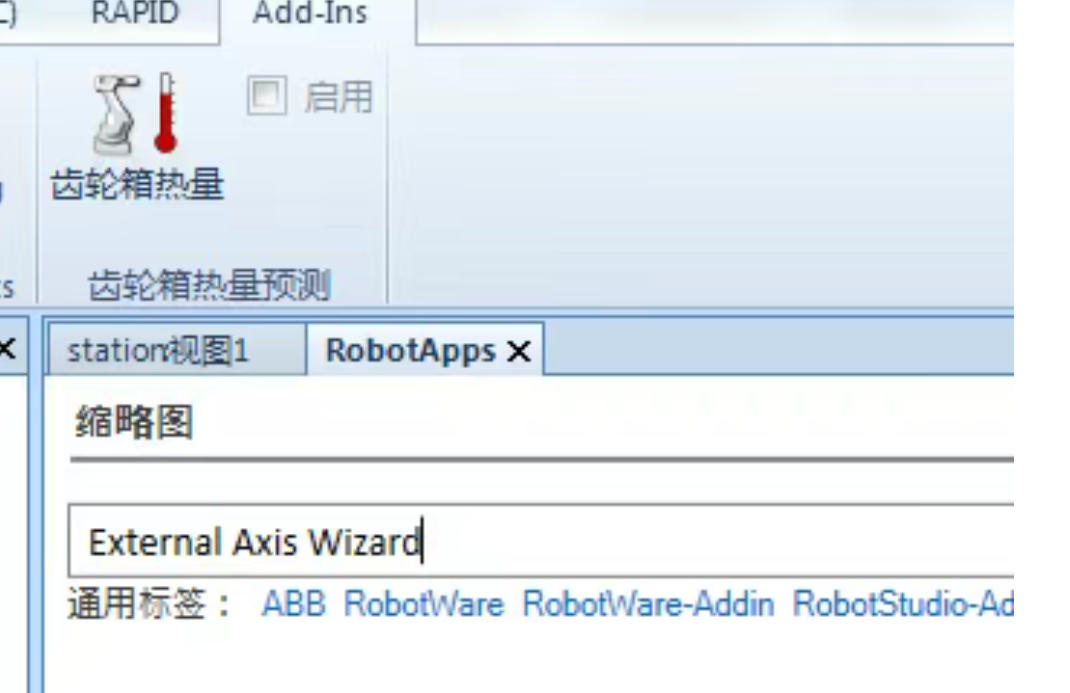Select the RobotWare-Addin tag link
This screenshot has height=693, width=1070.
click(x=648, y=604)
